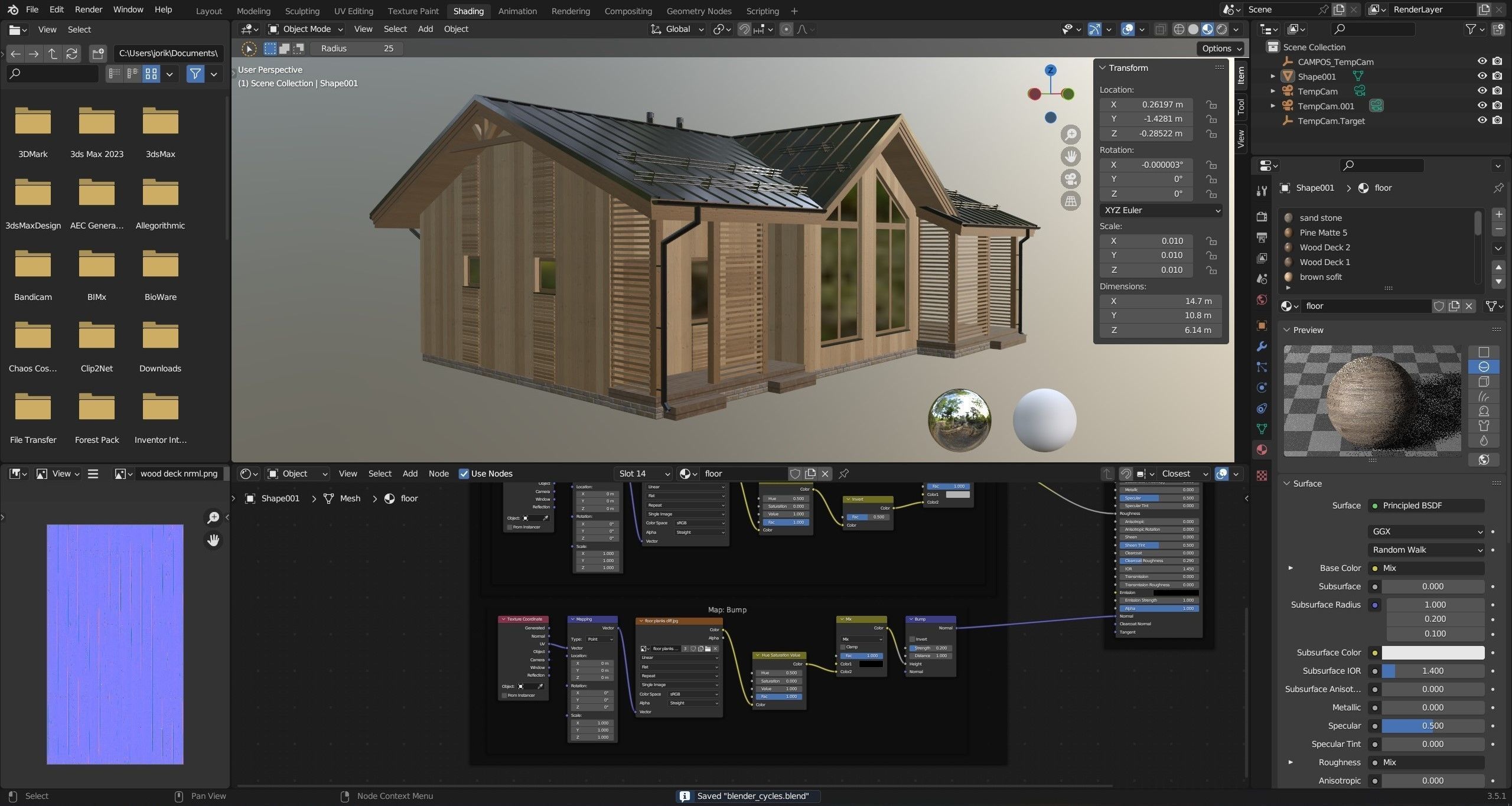The image size is (1512, 806).
Task: Click the pan hand gizmo in viewport
Action: click(x=1070, y=156)
